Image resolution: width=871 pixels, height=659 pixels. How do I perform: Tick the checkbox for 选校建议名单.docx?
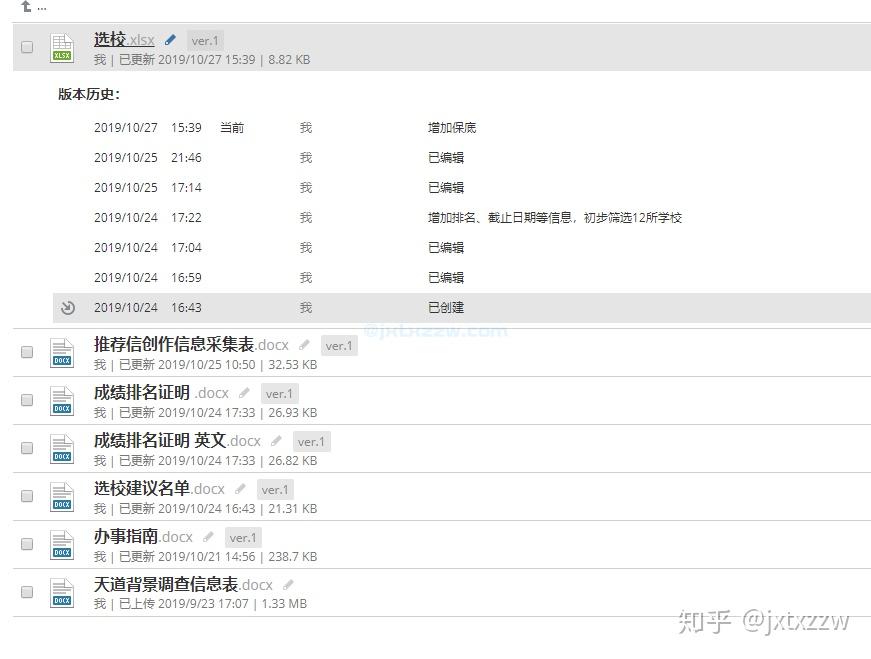point(27,496)
